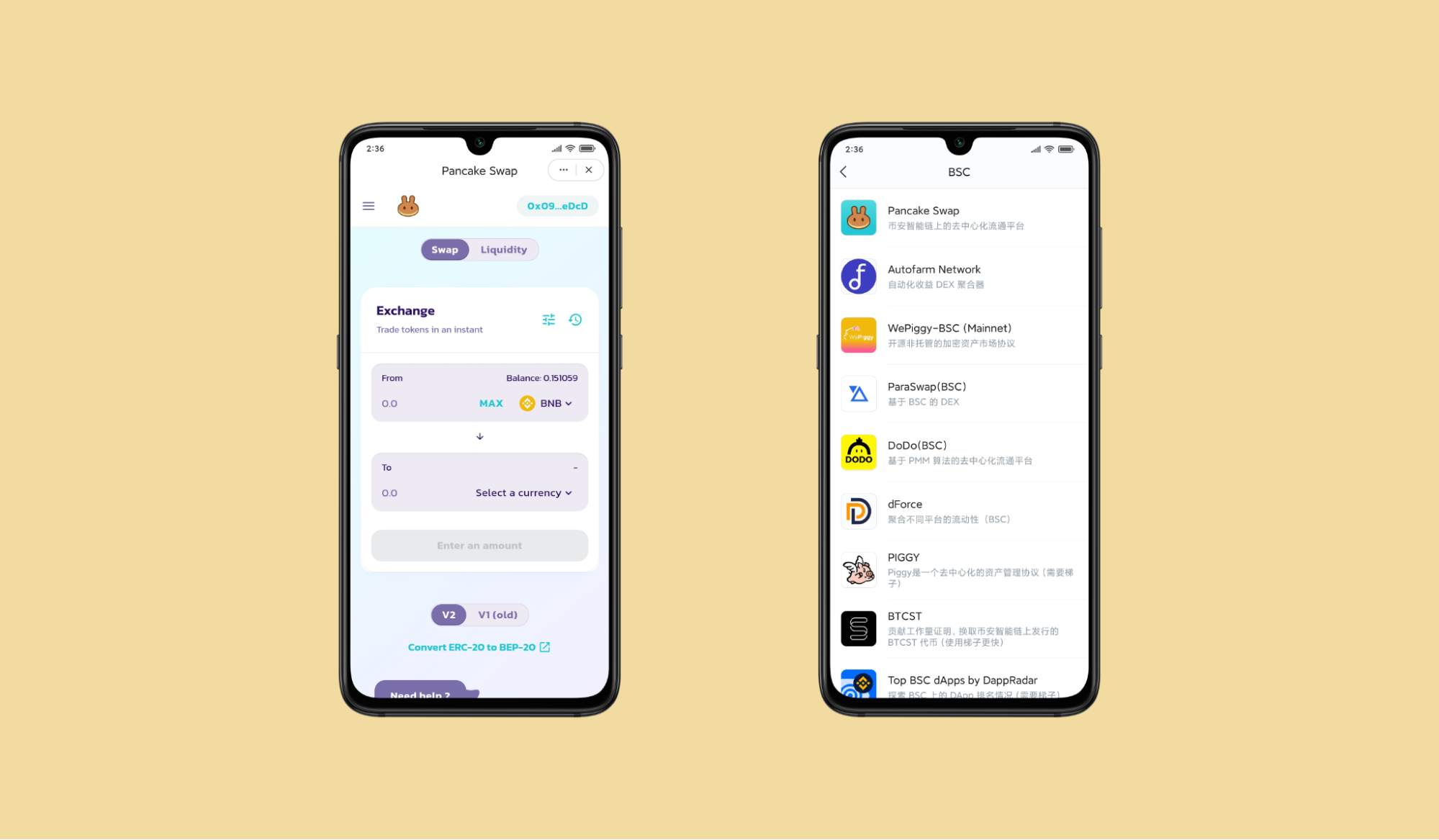Navigate back using BSC back arrow

pos(844,171)
